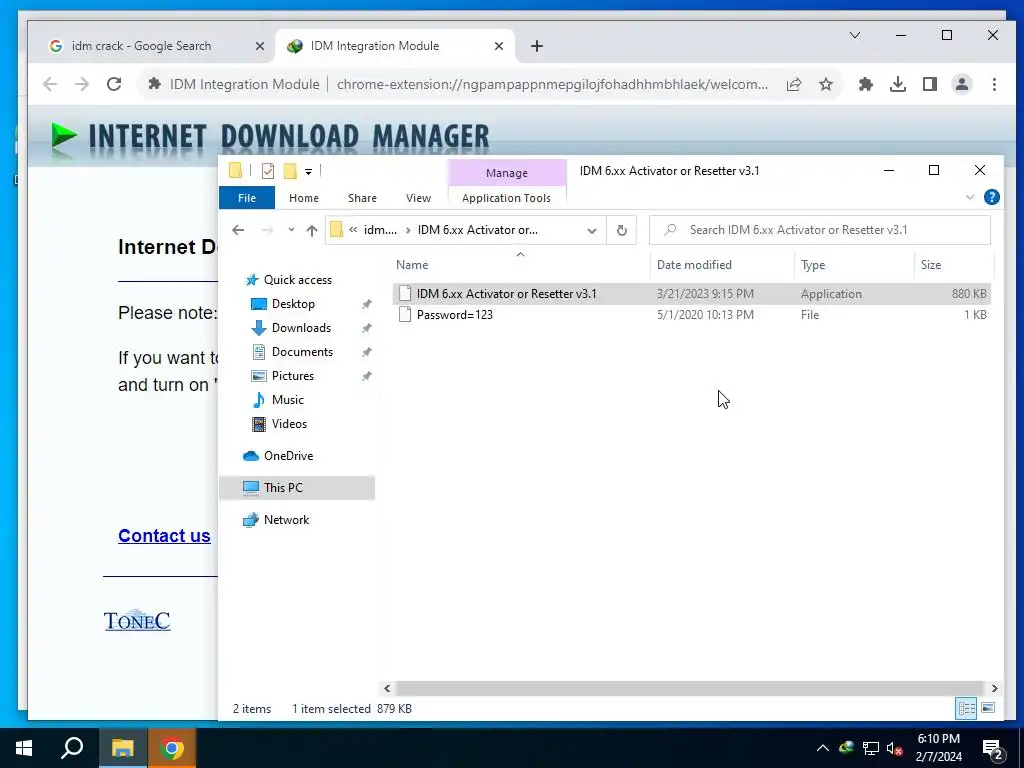Viewport: 1024px width, 768px height.
Task: Close the IDM Integration Module tab
Action: [x=499, y=46]
